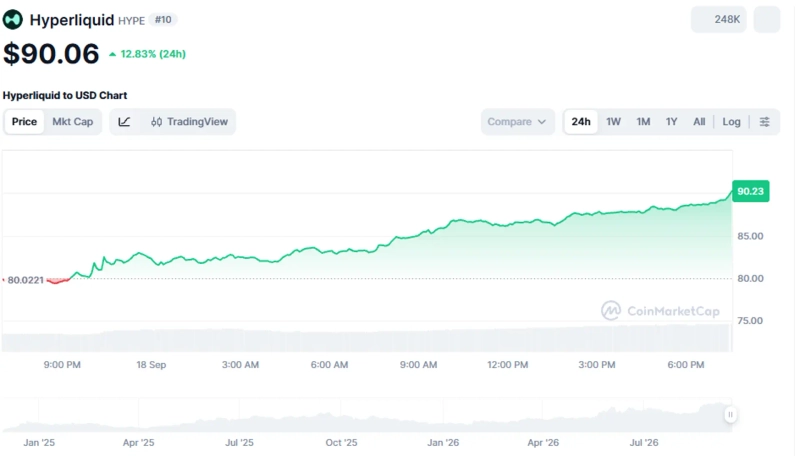The height and width of the screenshot is (456, 800).
Task: Click the 9:00 PM axis label
Action: (x=62, y=365)
